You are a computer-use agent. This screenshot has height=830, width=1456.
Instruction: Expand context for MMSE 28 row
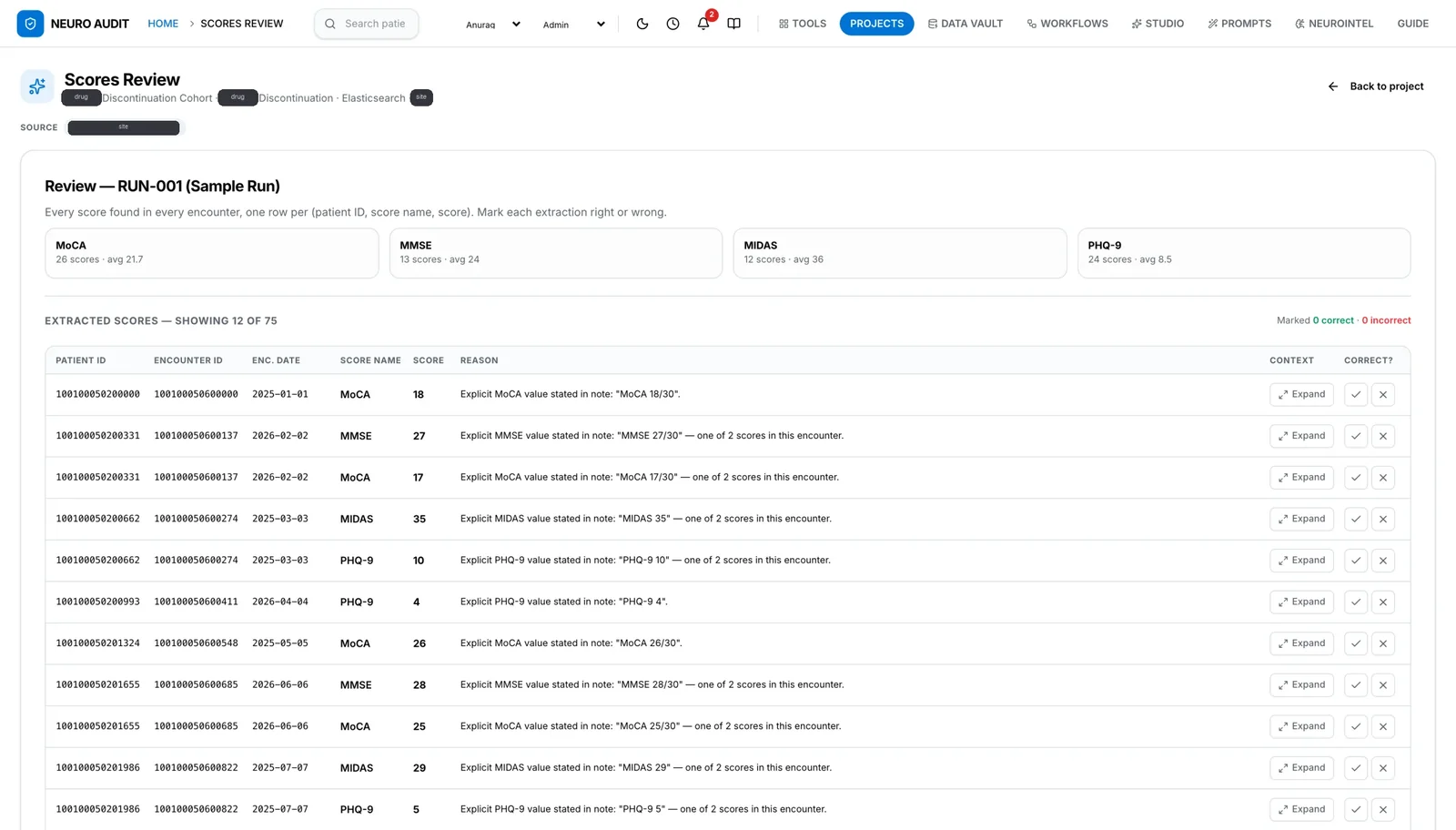point(1301,685)
